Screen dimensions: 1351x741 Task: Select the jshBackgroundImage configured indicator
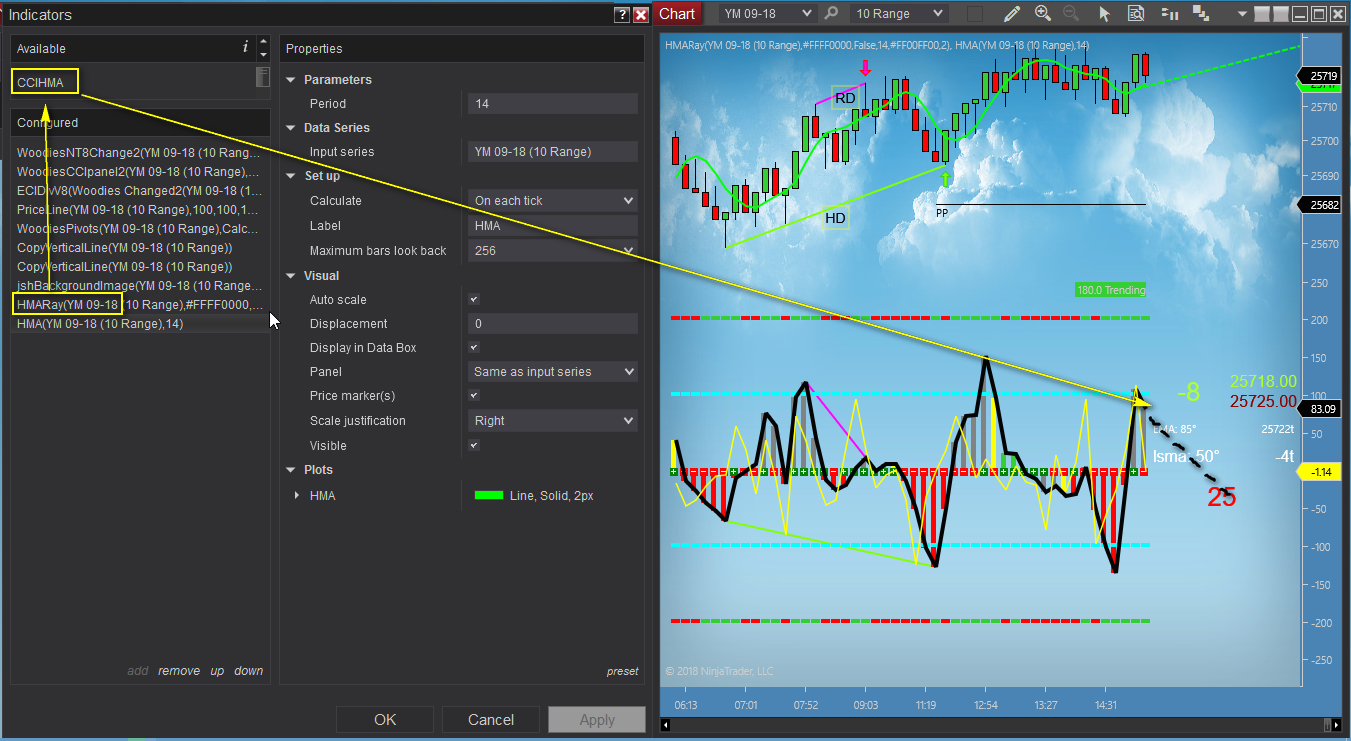point(139,286)
